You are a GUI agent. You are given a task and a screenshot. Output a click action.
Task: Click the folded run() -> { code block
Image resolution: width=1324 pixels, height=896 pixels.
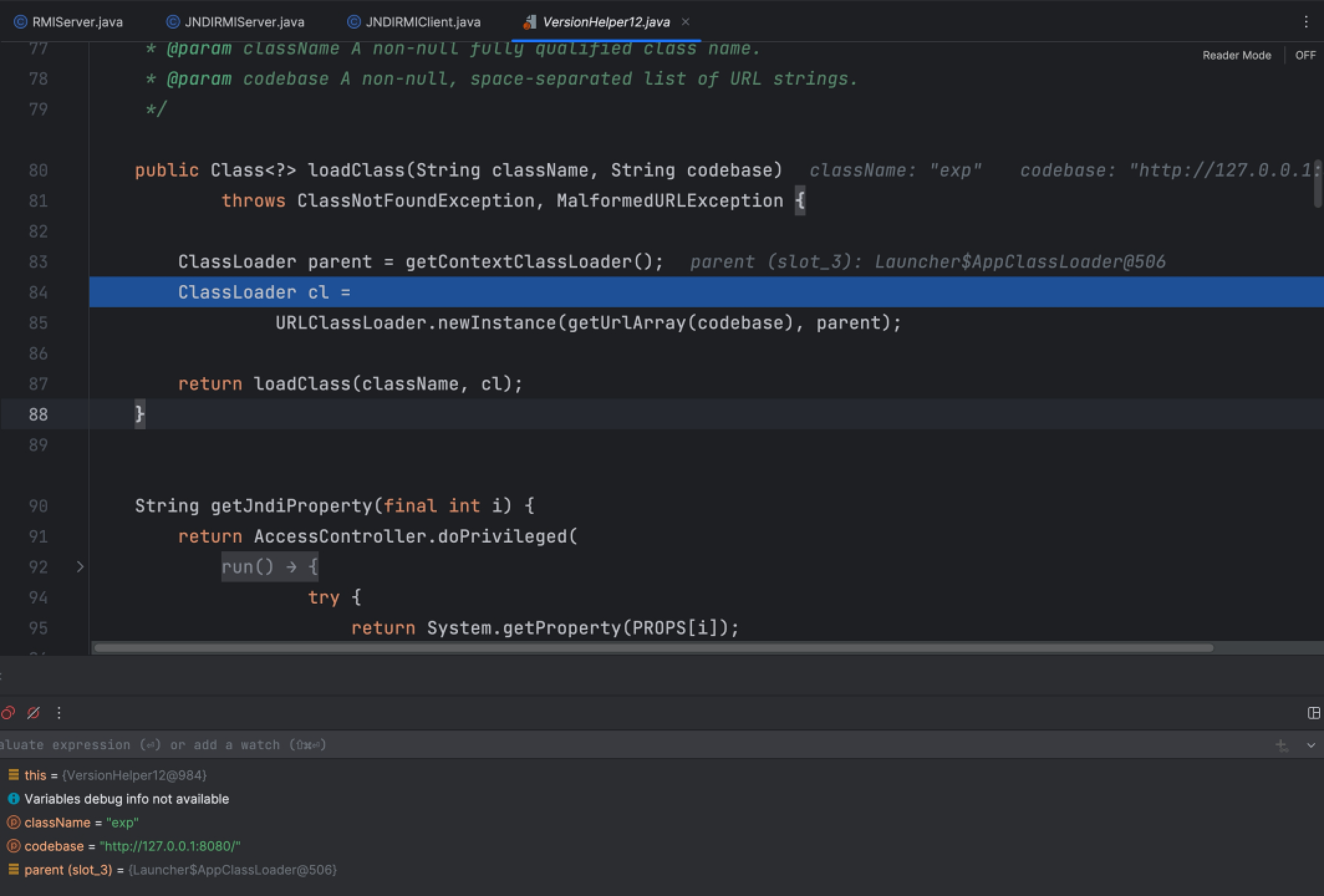270,567
